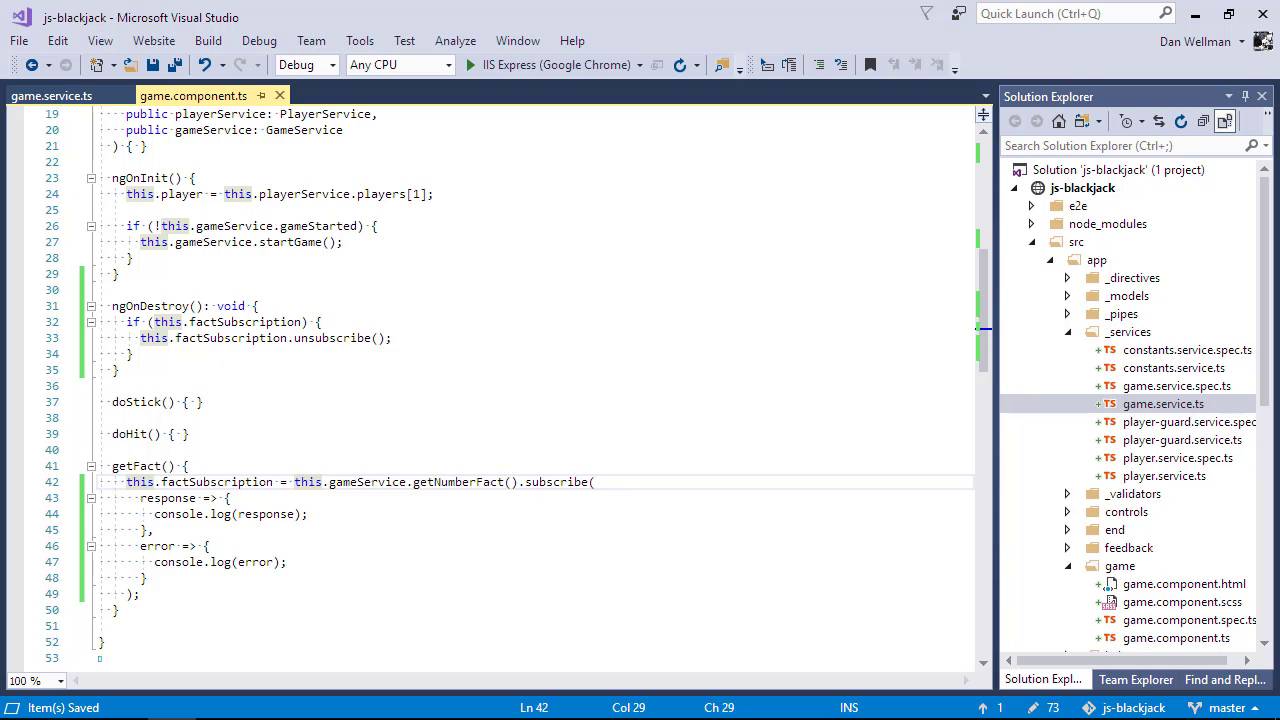Click the editor split window handle
The width and height of the screenshot is (1280, 720).
click(x=984, y=115)
